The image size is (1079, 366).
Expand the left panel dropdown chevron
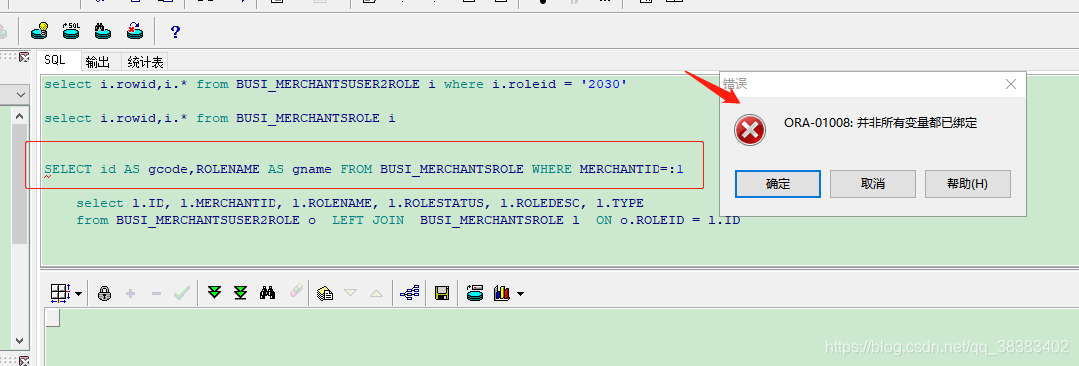coord(20,94)
